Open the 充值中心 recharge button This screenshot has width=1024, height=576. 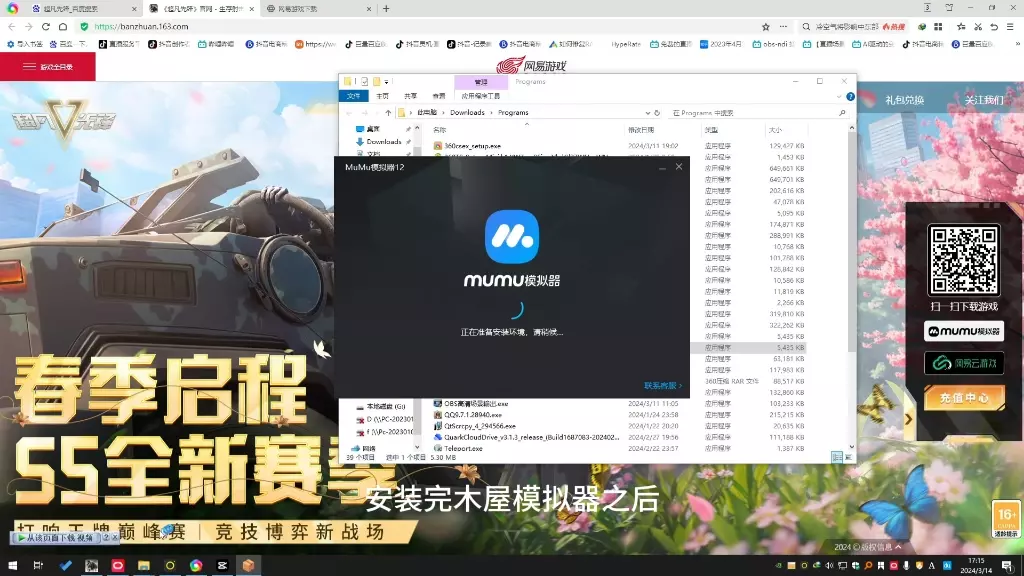coord(964,397)
